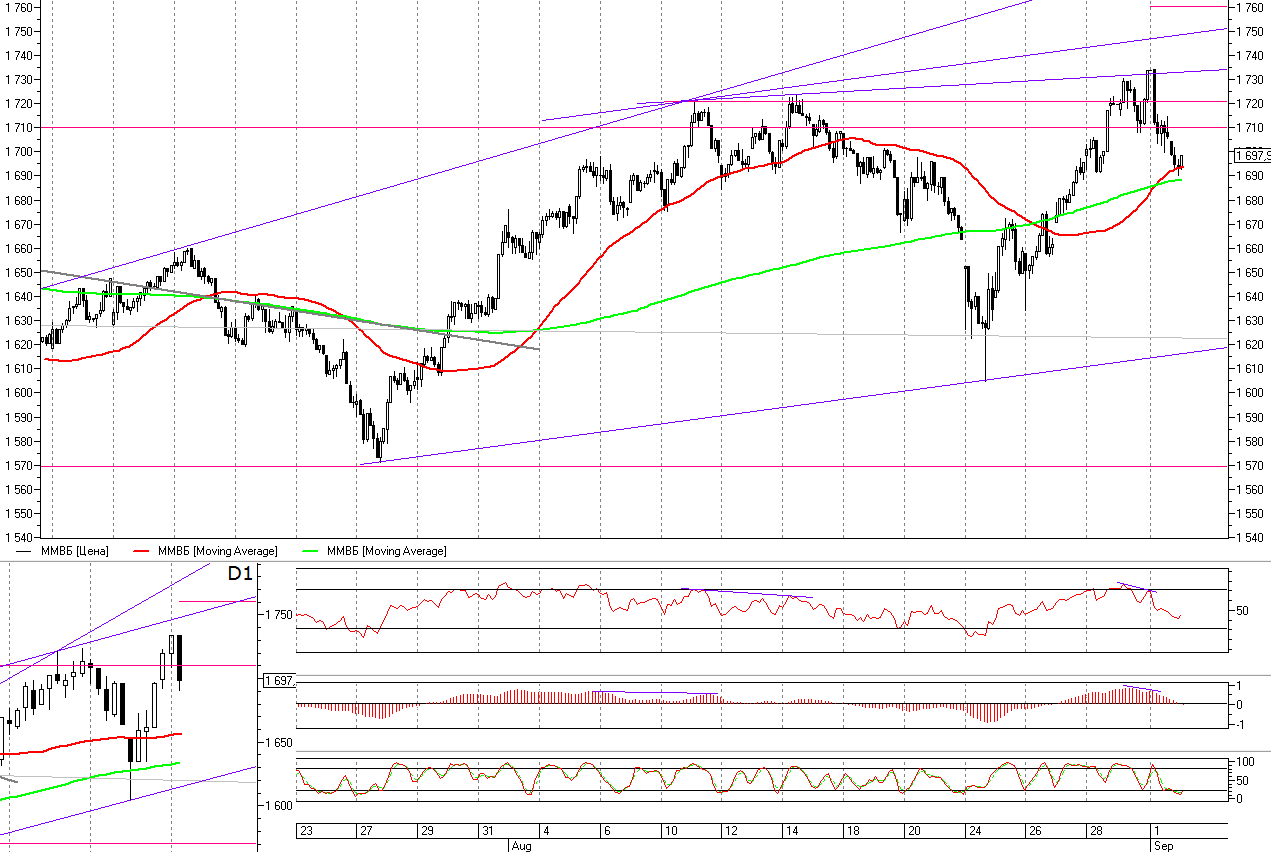Click the green Moving Average legend line swatch
Viewport: 1271px width, 852px height.
click(312, 551)
